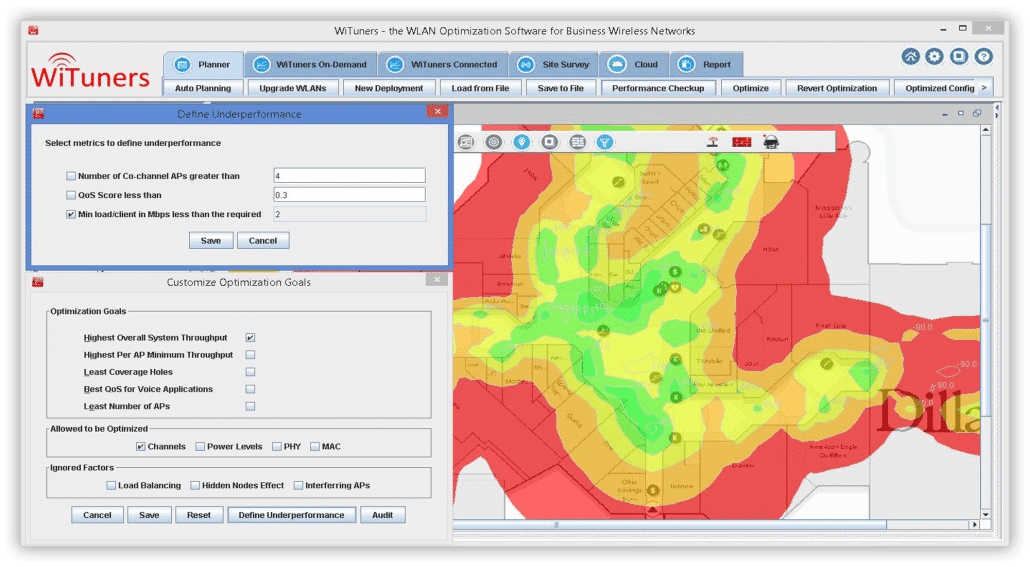Uncheck Min load/client in Mbps checkbox

pyautogui.click(x=71, y=214)
